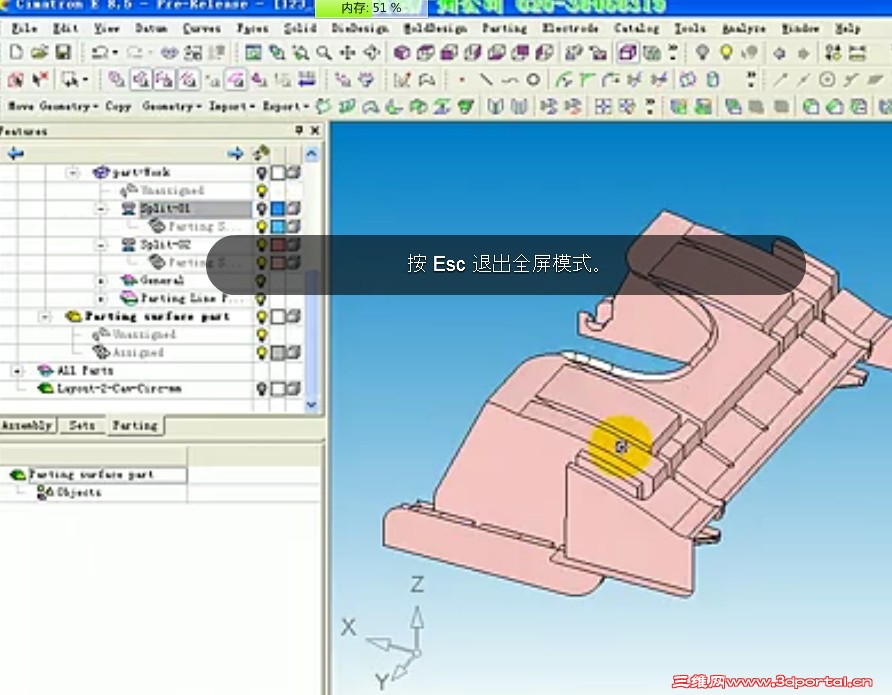
Task: Toggle bulb of Parting S under Split-01
Action: pyautogui.click(x=261, y=226)
